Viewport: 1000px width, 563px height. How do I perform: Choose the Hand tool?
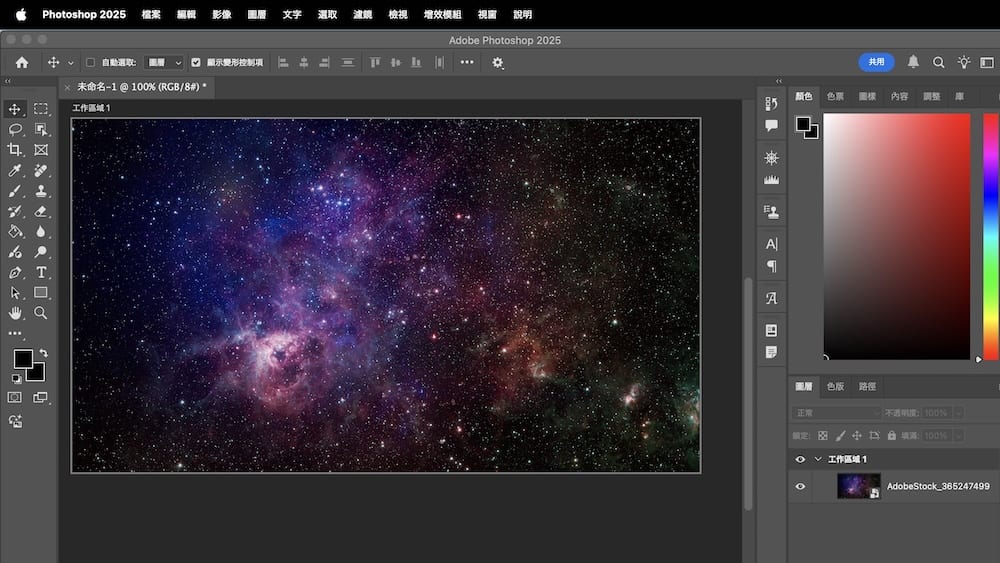[15, 312]
